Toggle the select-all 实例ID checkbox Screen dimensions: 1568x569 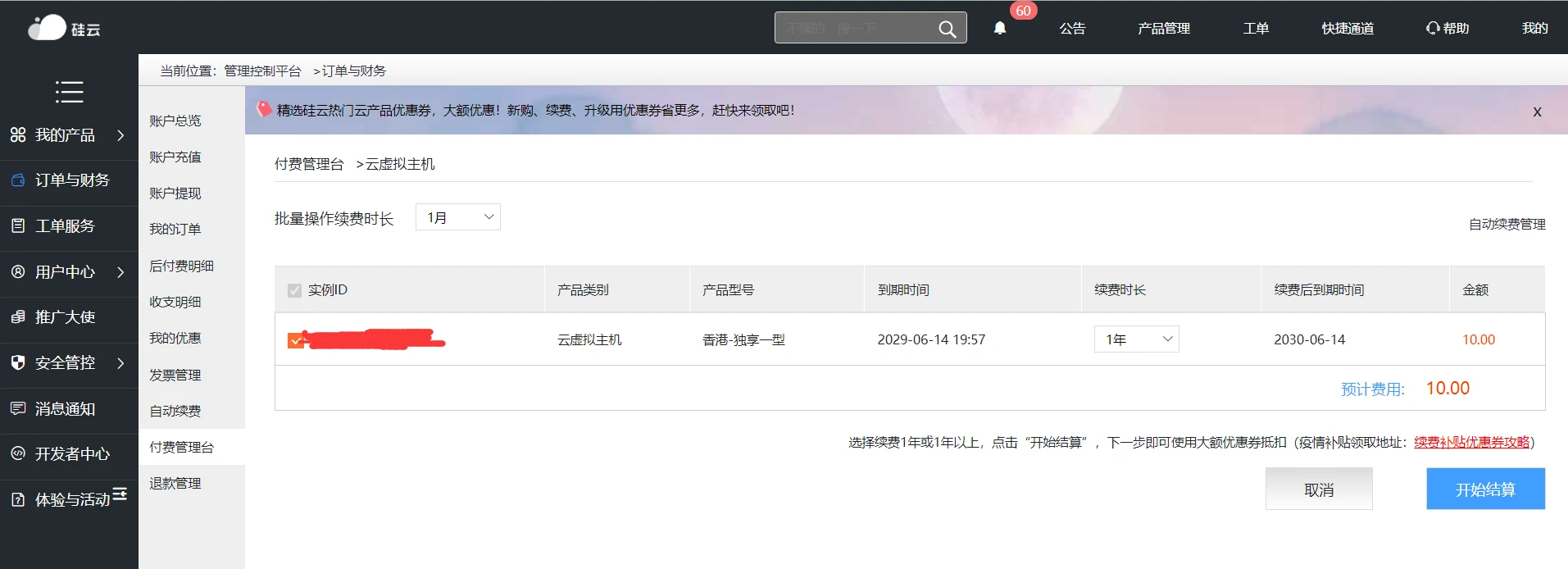pyautogui.click(x=294, y=290)
